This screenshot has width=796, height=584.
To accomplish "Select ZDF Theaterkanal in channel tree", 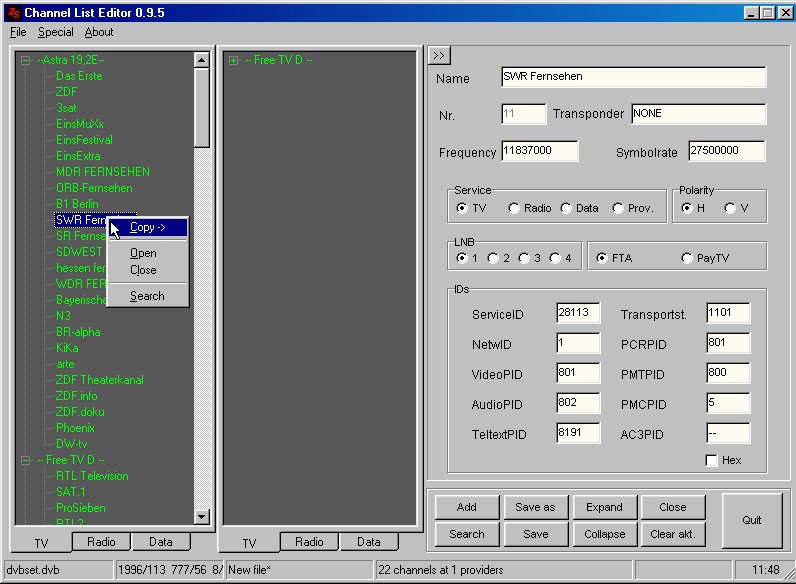I will coord(100,380).
